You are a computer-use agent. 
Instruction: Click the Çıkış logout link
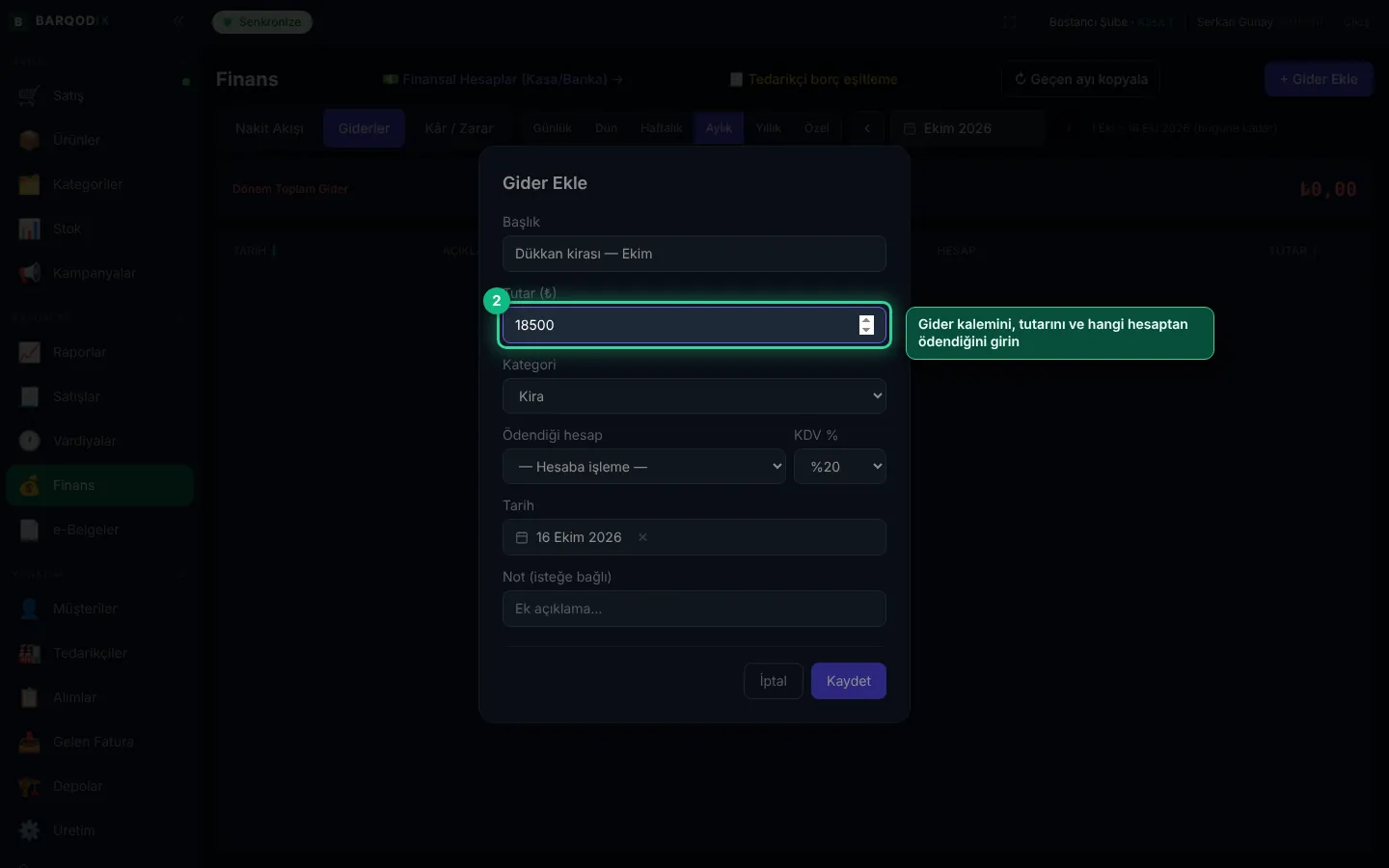pyautogui.click(x=1357, y=21)
